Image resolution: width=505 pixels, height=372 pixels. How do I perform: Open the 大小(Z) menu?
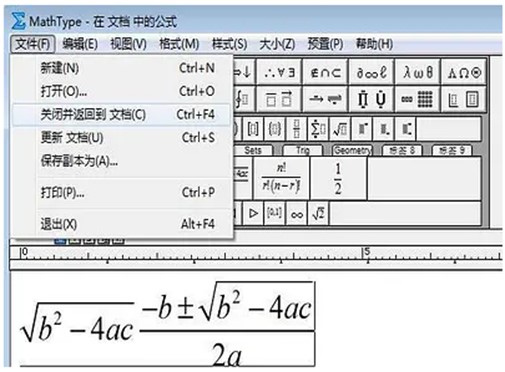pyautogui.click(x=277, y=44)
